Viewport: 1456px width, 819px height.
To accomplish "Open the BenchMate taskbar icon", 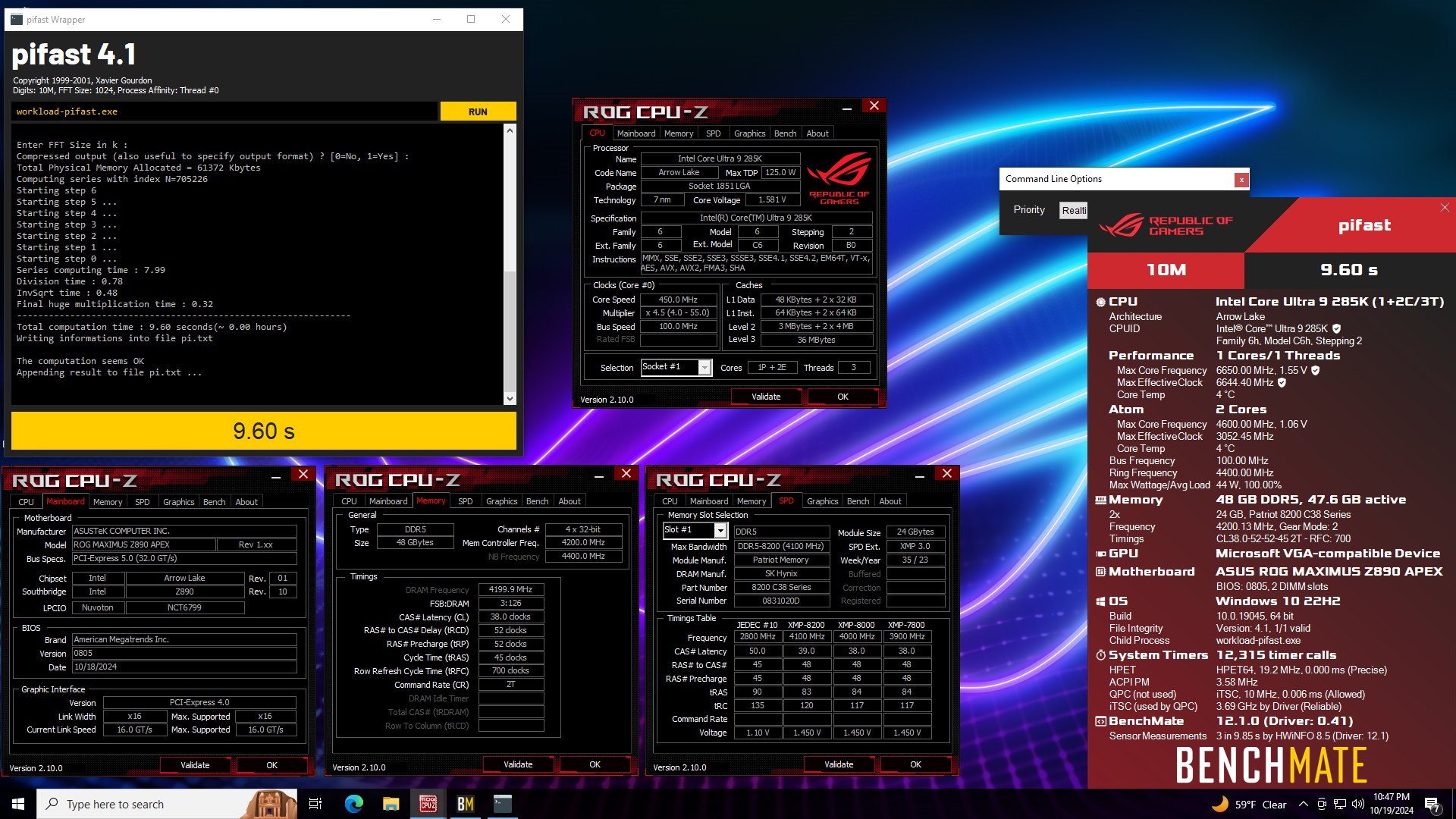I will click(465, 804).
